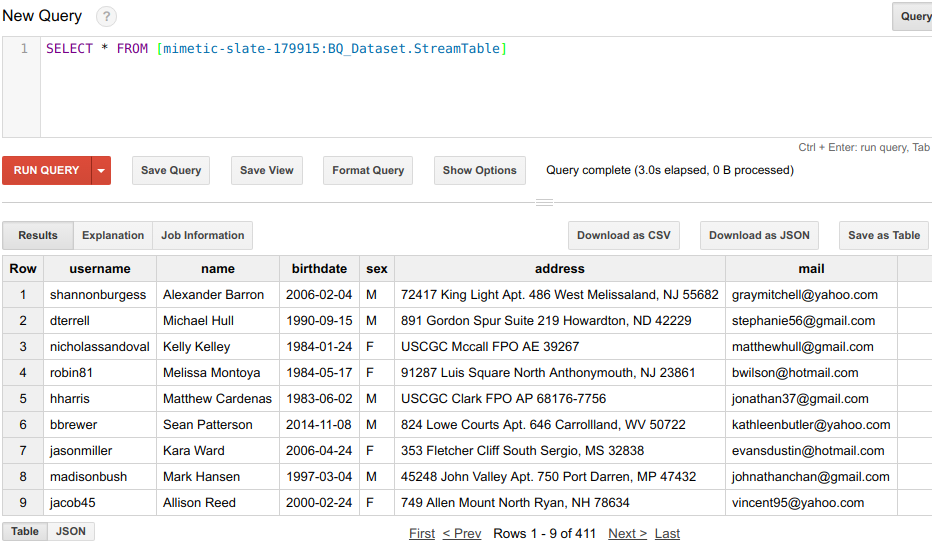
Task: Go to the Prev results page
Action: 462,534
